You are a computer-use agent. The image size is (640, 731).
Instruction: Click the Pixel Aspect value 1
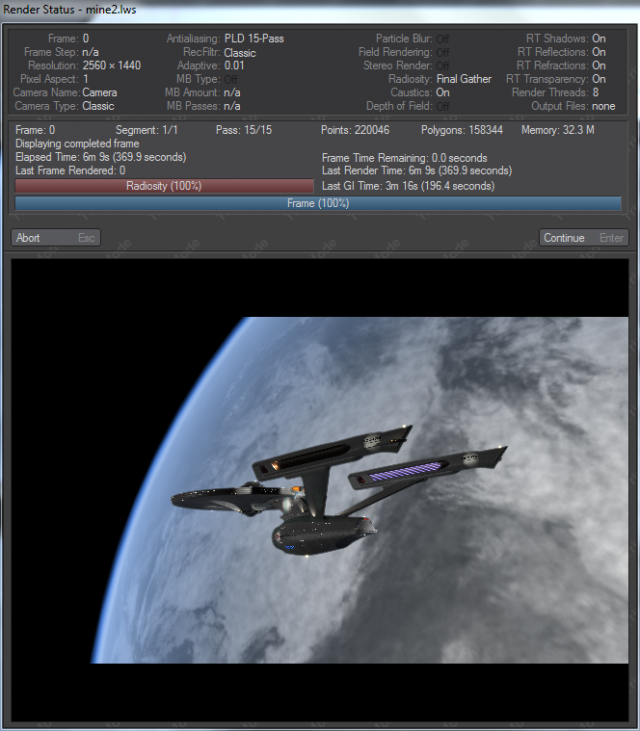click(x=86, y=79)
